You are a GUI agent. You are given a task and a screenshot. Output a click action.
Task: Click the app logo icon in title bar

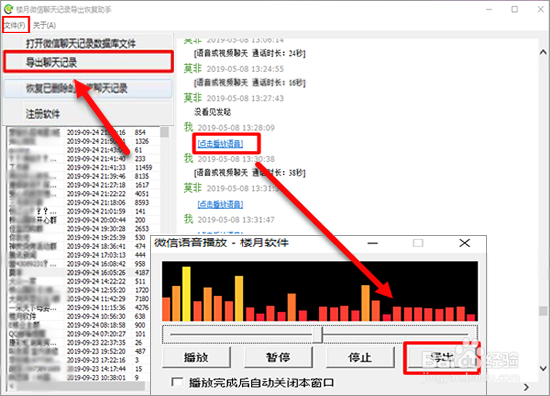point(8,9)
